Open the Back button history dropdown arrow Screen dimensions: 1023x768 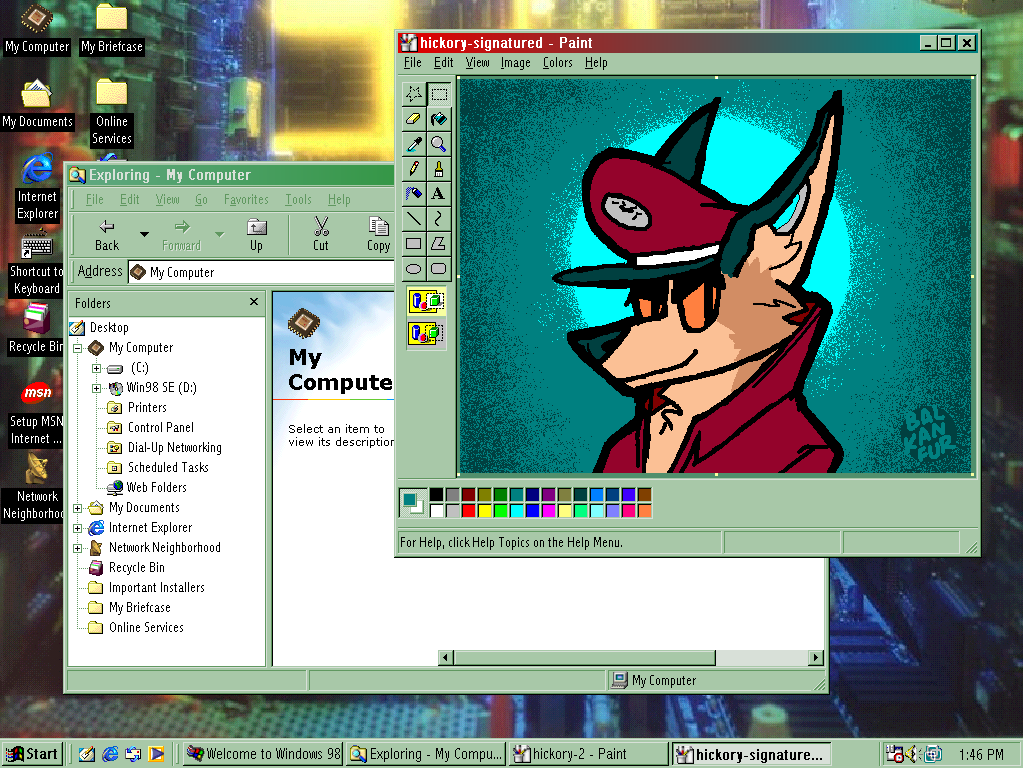pos(144,234)
